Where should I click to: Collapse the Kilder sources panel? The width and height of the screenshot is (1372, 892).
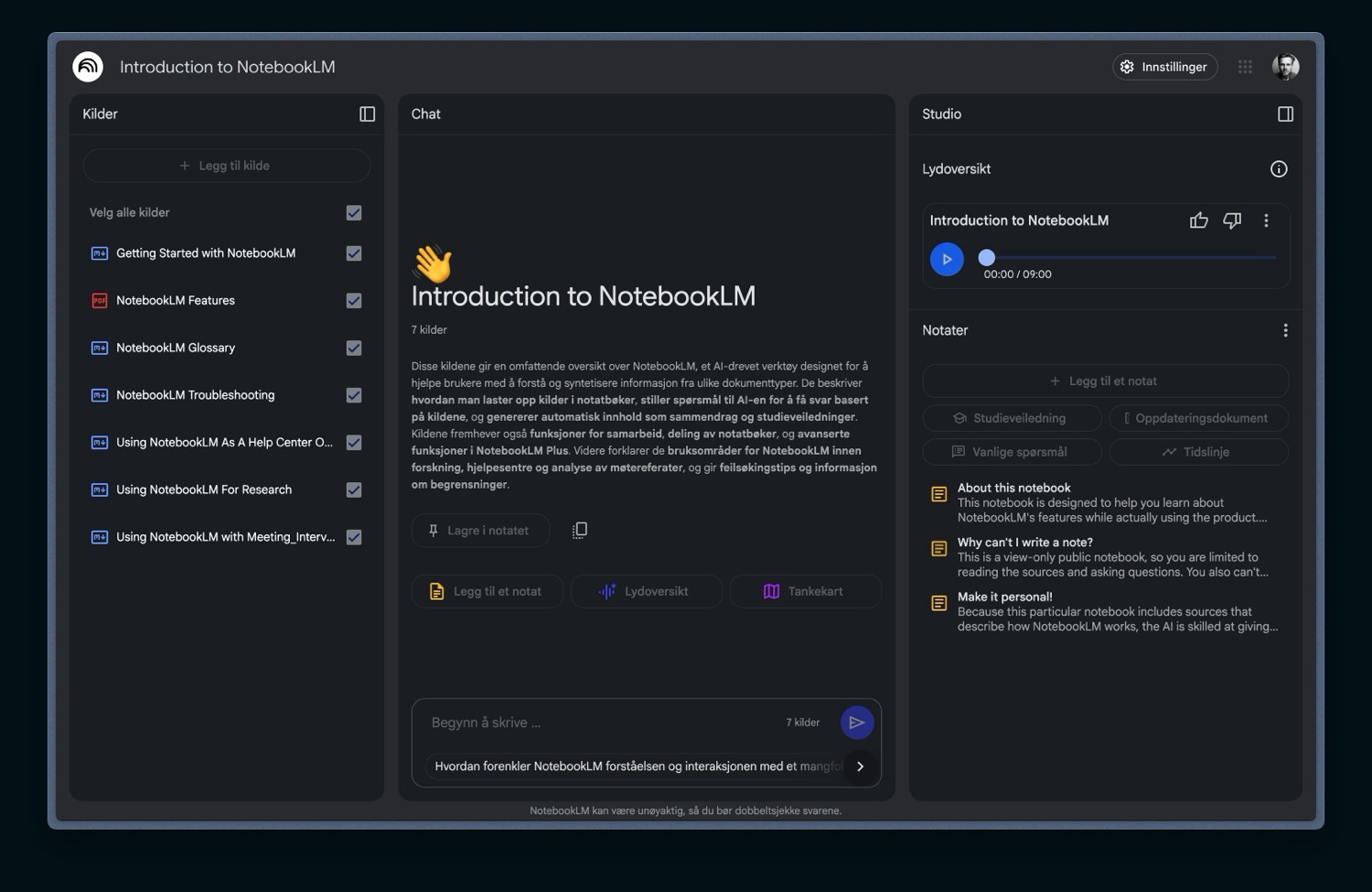point(367,114)
